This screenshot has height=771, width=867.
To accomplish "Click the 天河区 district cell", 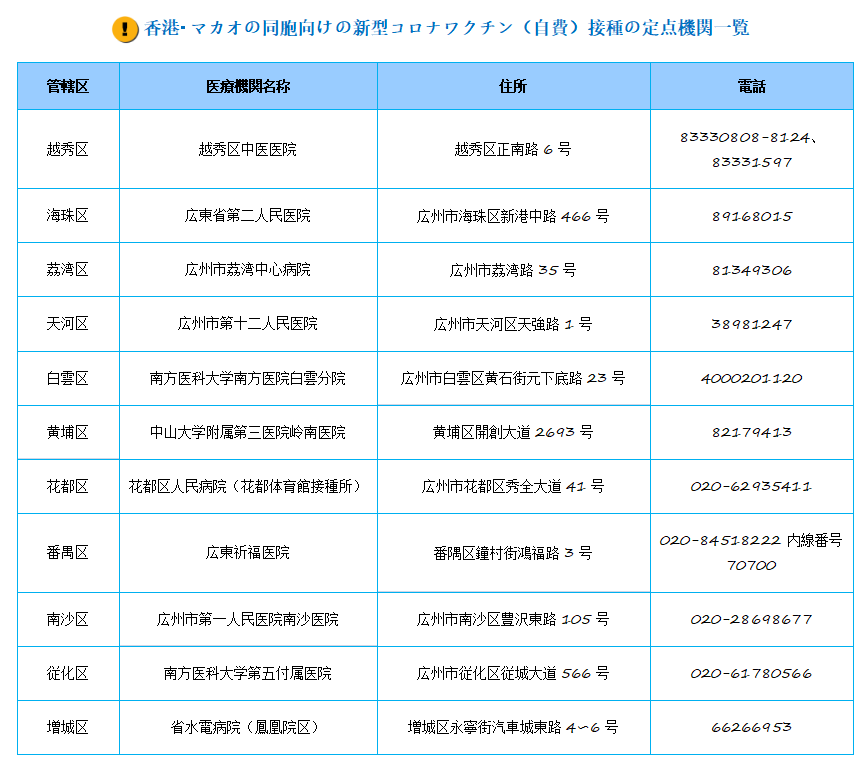I will pos(67,324).
